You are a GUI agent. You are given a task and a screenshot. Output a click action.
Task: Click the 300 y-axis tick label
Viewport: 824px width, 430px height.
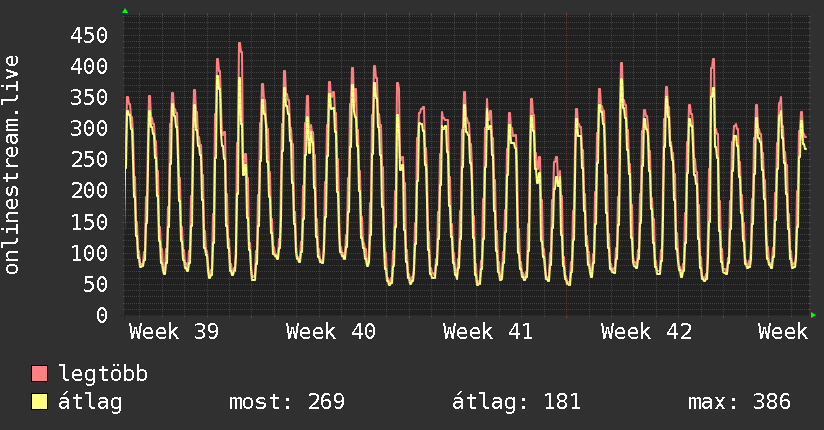(x=89, y=129)
